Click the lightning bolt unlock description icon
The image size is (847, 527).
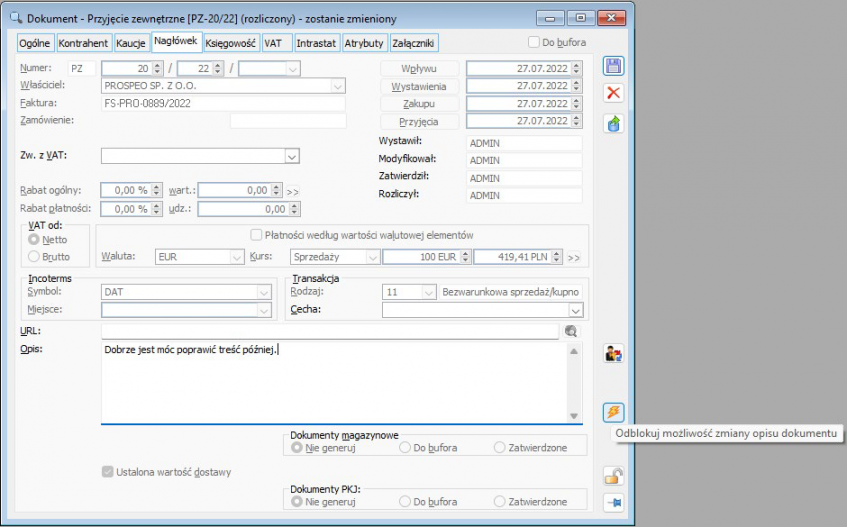(x=613, y=413)
